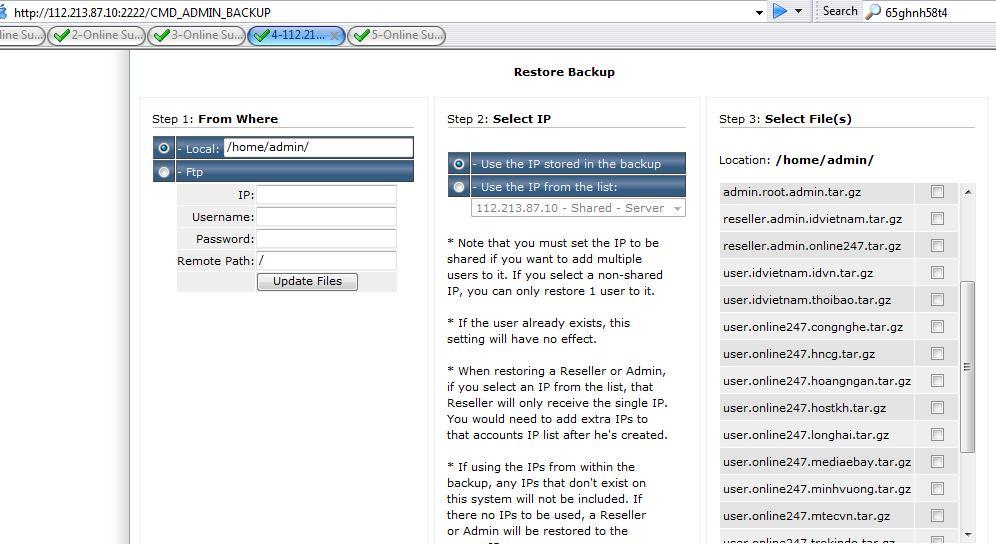Choose Use the IP from the list
Viewport: 996px width, 544px height.
tap(459, 187)
